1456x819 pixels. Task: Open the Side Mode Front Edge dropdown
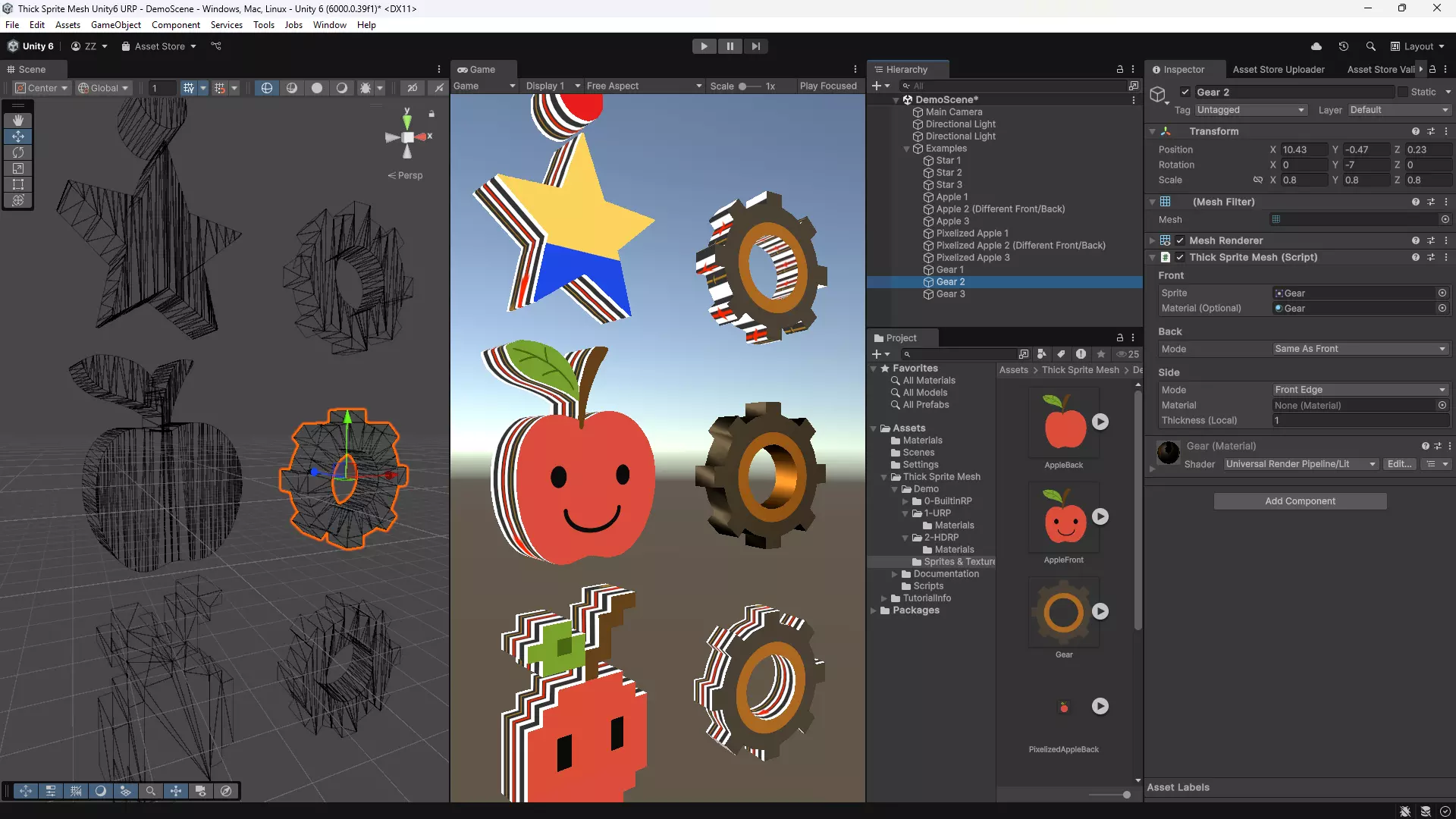pyautogui.click(x=1360, y=390)
